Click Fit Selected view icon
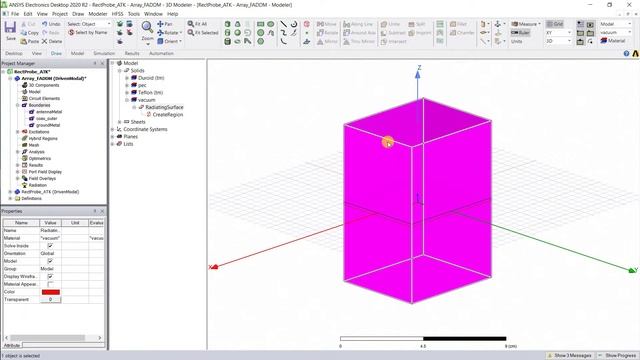640x360 pixels. (x=191, y=33)
